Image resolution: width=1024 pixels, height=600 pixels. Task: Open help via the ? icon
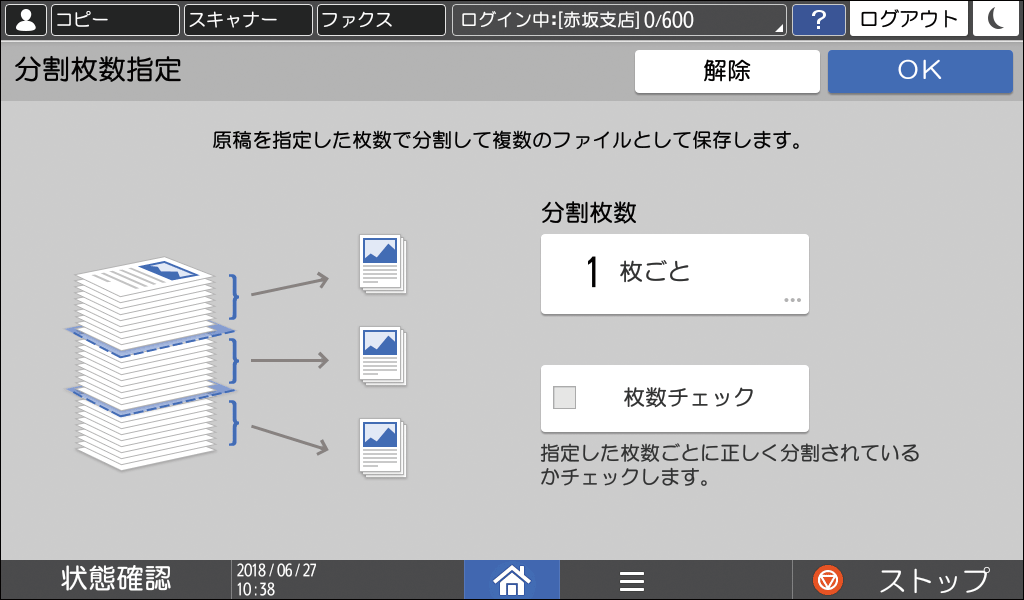[819, 19]
